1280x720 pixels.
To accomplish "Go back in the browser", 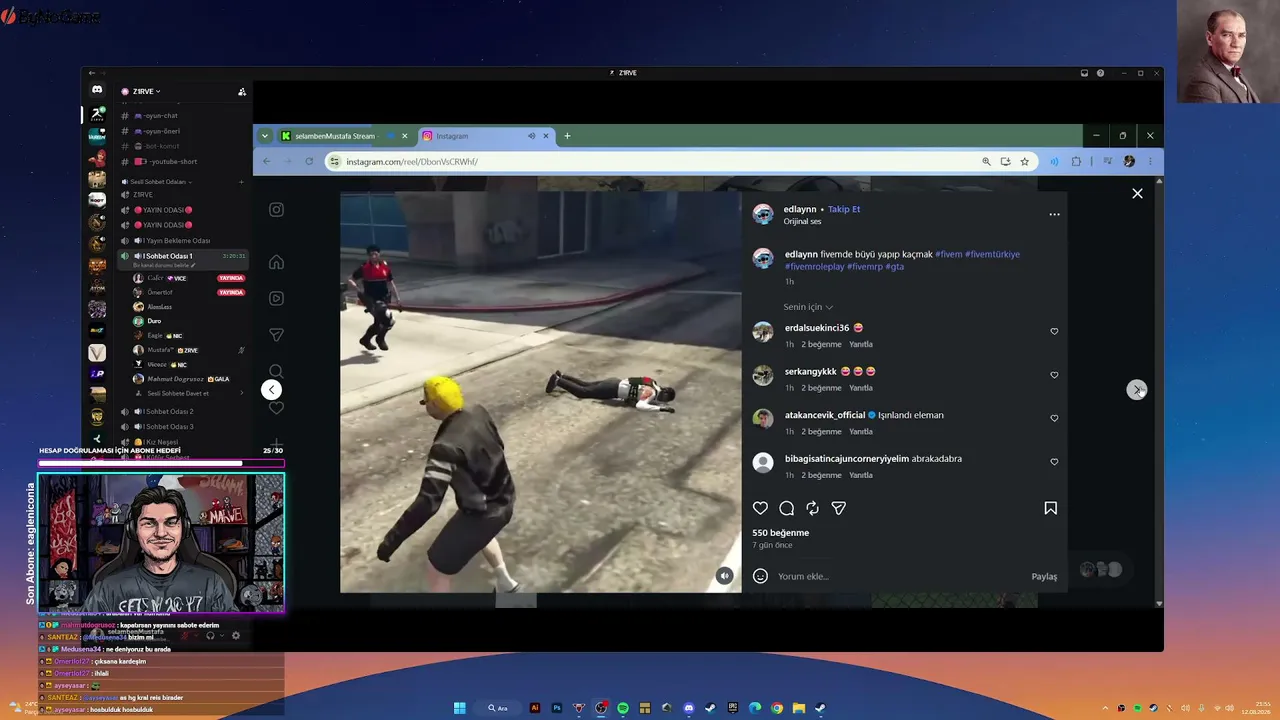I will pos(266,161).
